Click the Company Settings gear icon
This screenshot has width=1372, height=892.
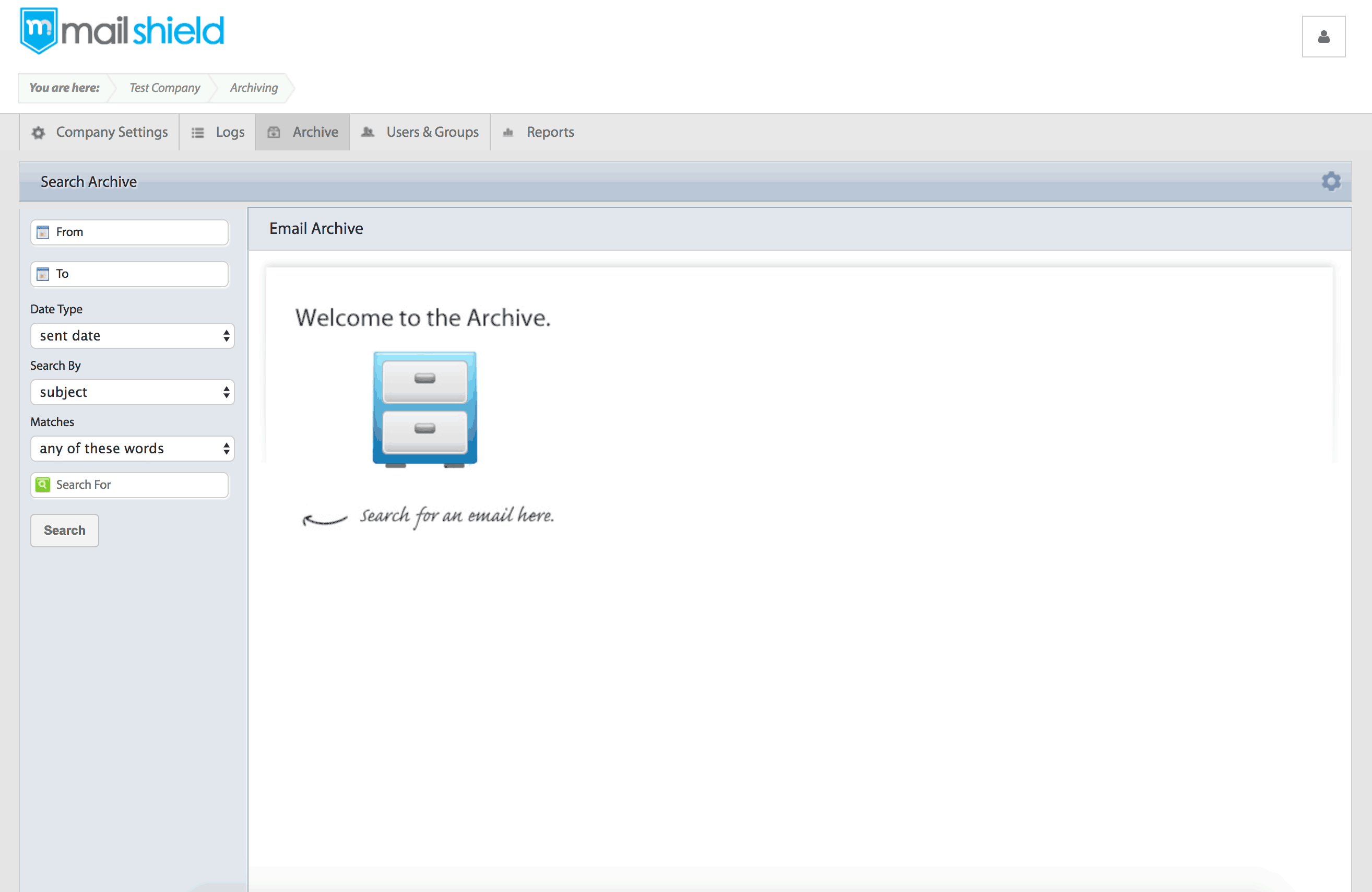(39, 133)
